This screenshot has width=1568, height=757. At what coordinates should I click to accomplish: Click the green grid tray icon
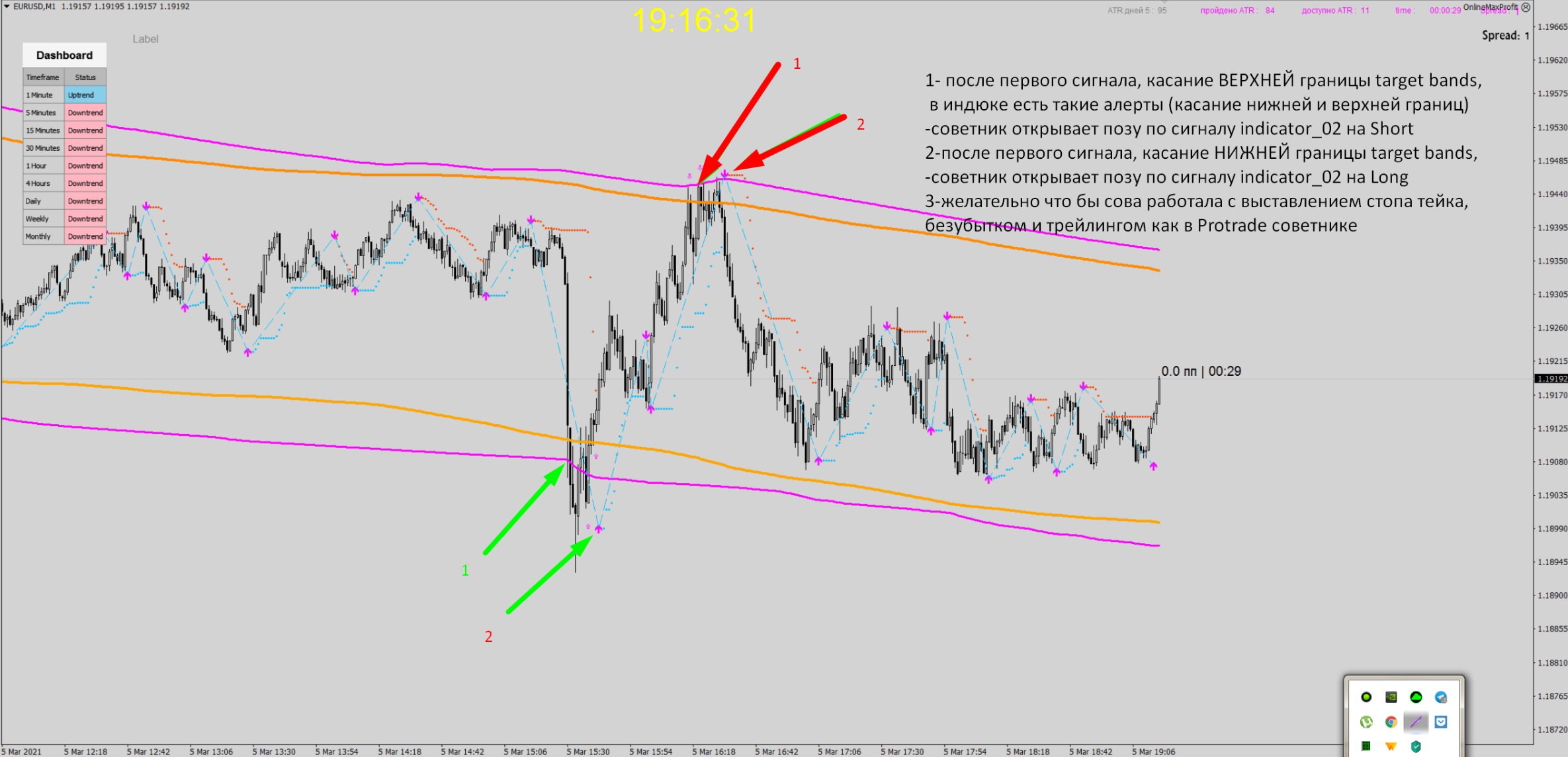(x=1366, y=746)
